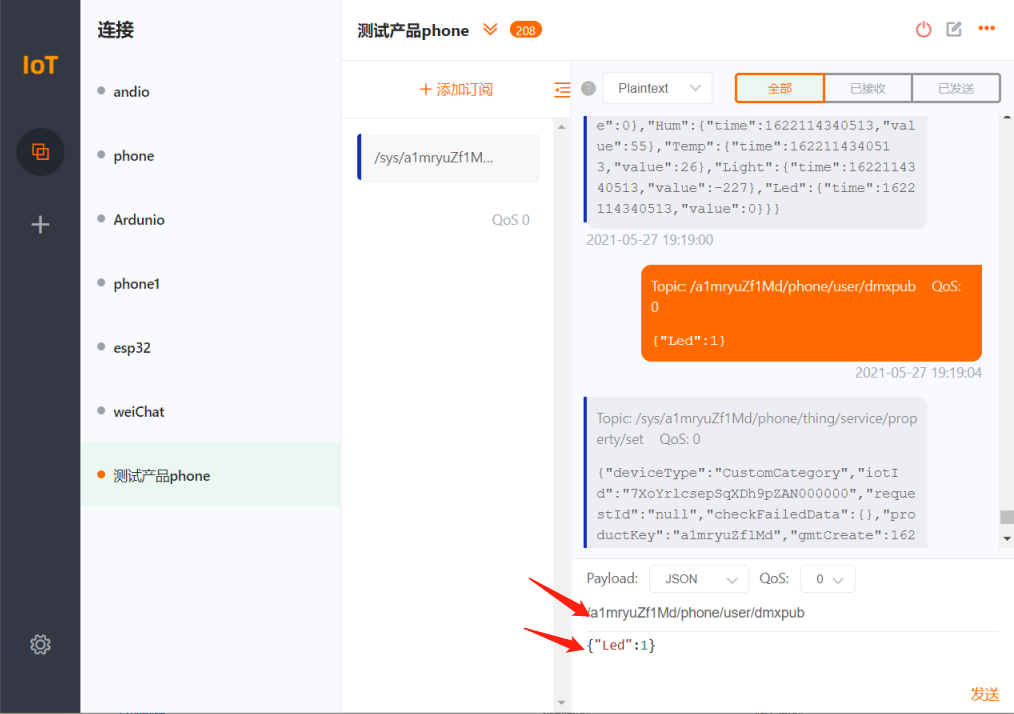Click the 添加订阅 add subscription button
The width and height of the screenshot is (1014, 714).
click(457, 89)
